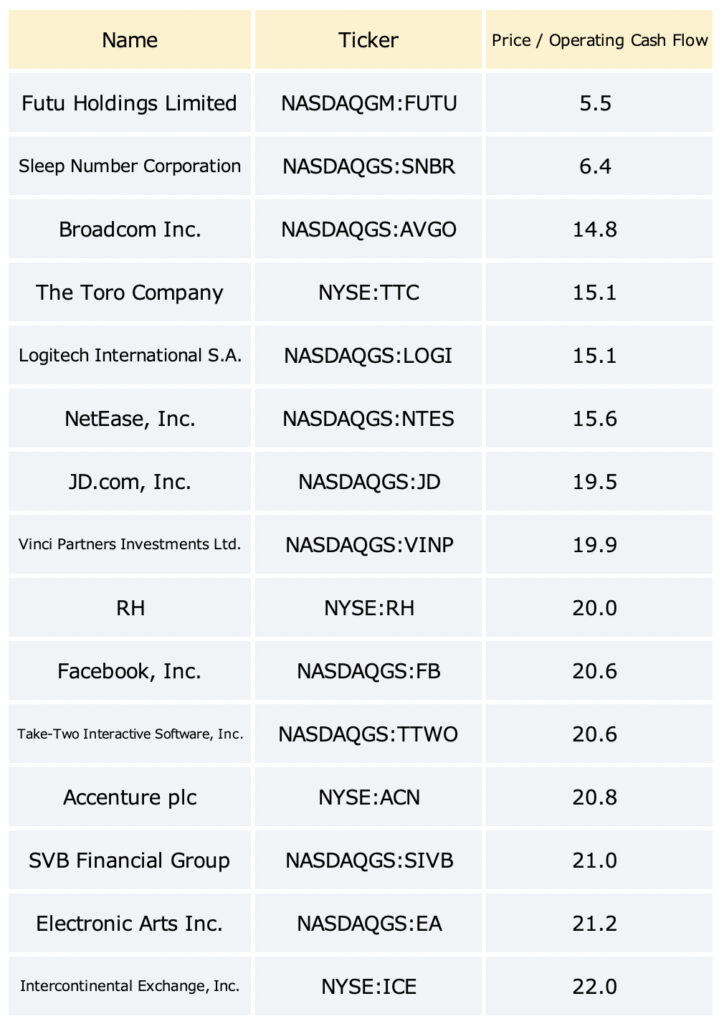Click the NASDAQGS:NTES ticker
The image size is (724, 1024).
[x=368, y=419]
